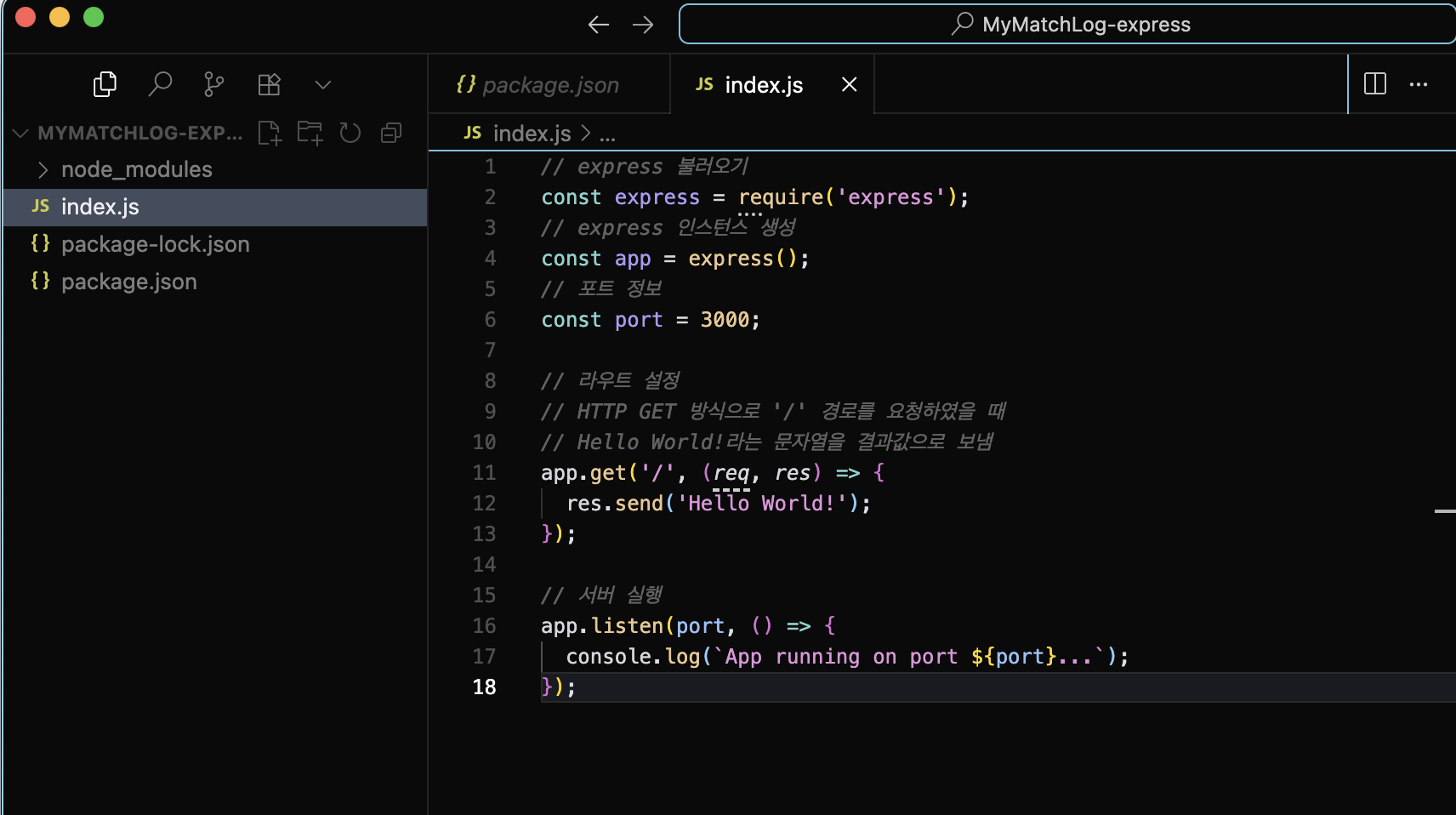Click line number 18 in the gutter
Viewport: 1456px width, 815px height.
pyautogui.click(x=484, y=687)
